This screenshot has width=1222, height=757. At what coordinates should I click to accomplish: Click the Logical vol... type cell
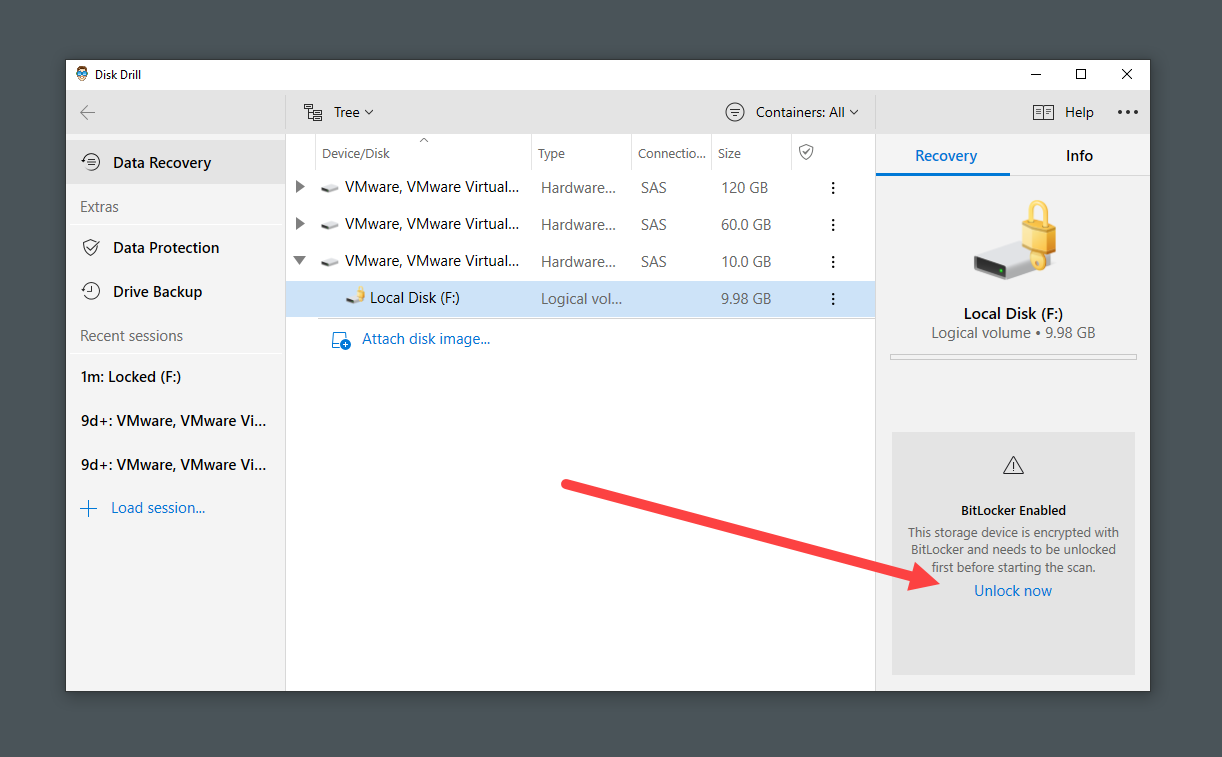581,298
